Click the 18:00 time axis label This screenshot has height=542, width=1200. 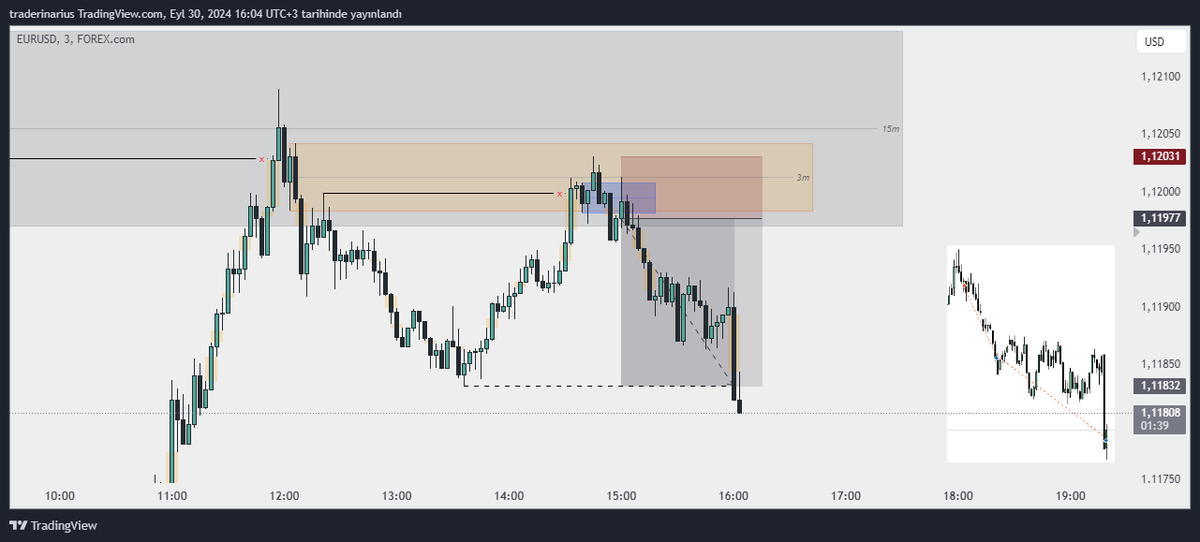tap(958, 495)
